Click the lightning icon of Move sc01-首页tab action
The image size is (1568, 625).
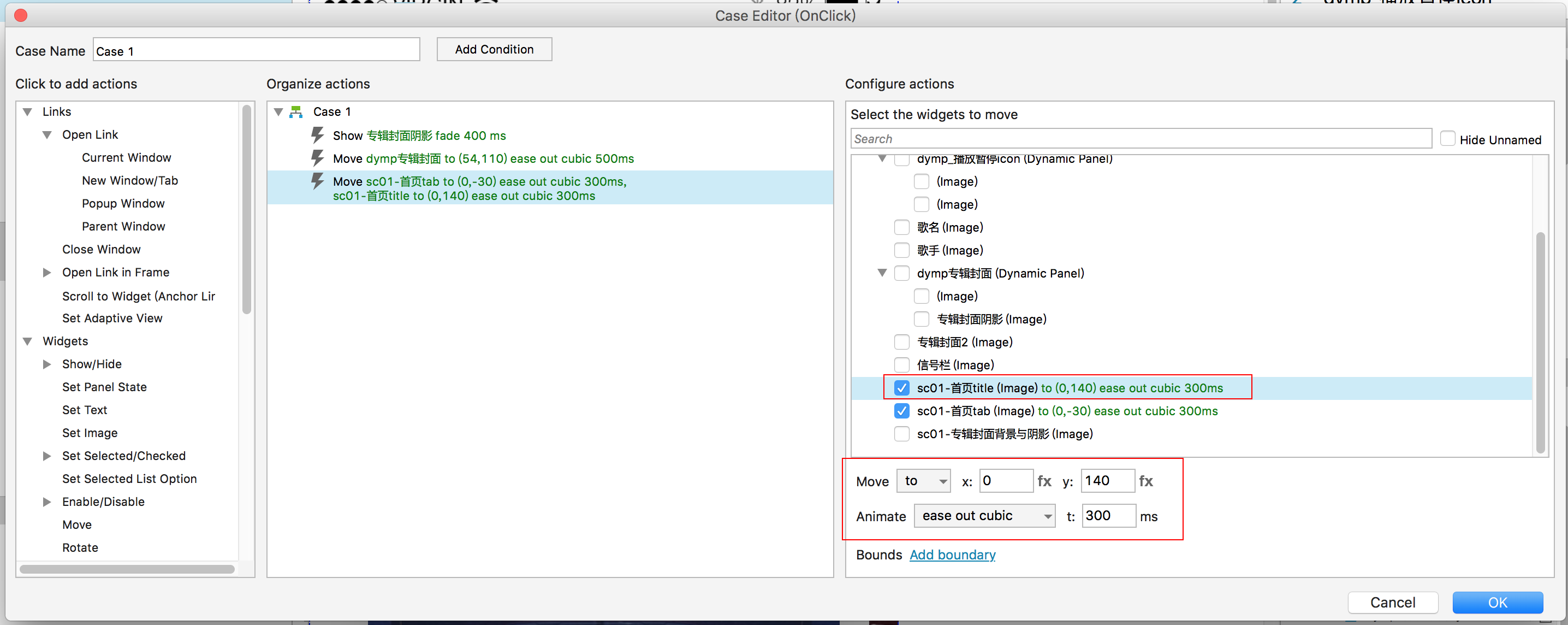pos(317,181)
